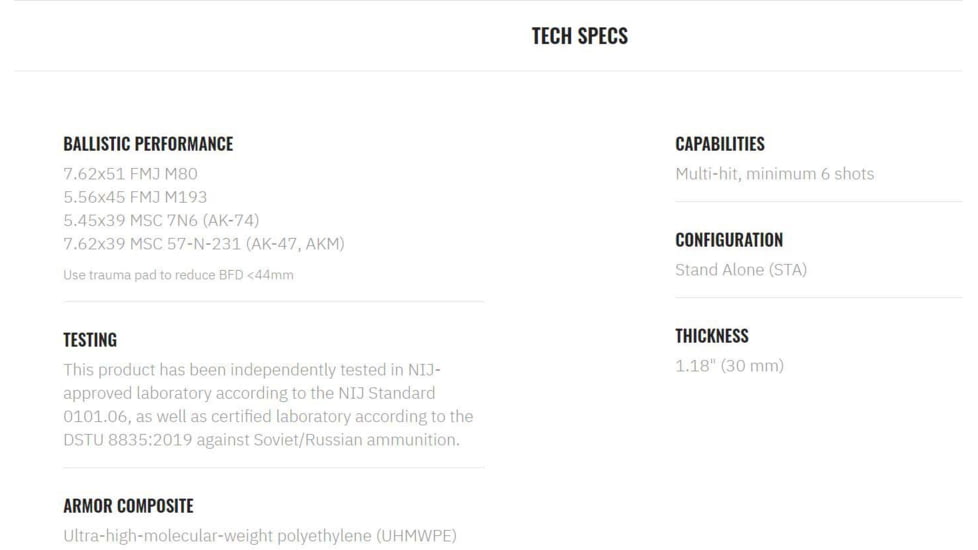Click the TECH SPECS section heading
Viewport: 978px width, 550px height.
579,36
